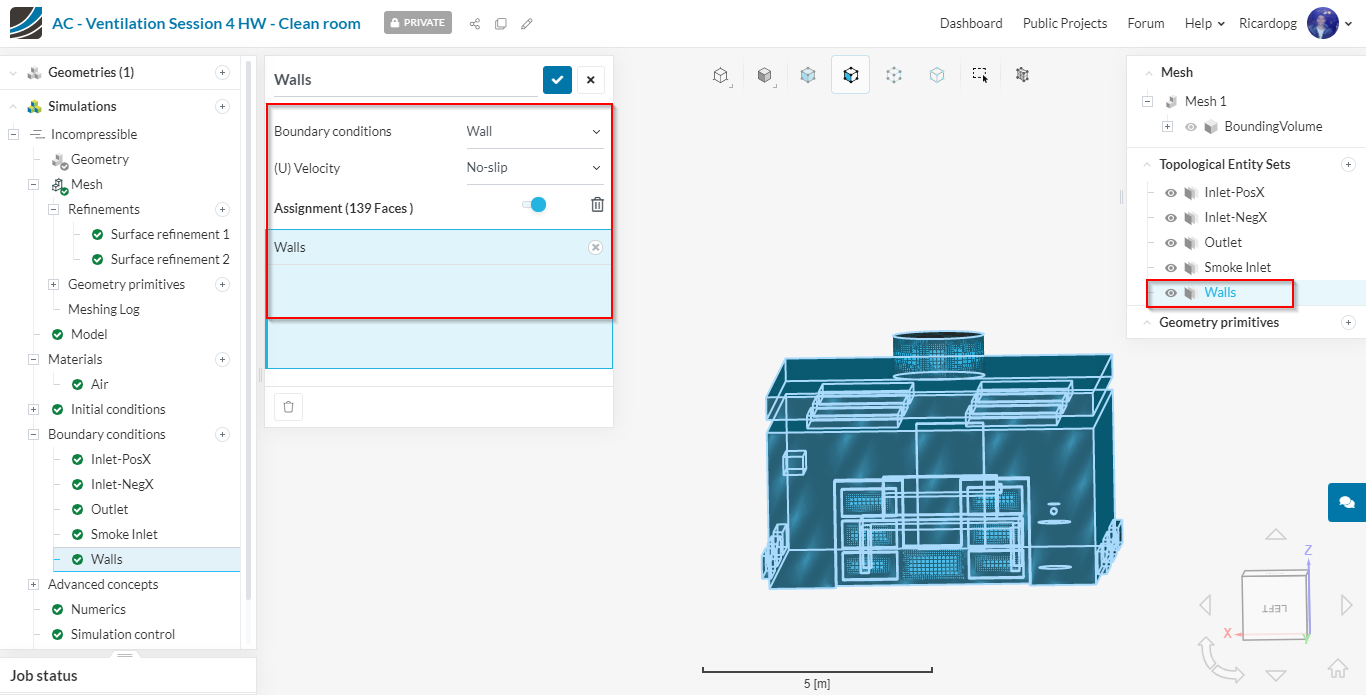Screen dimensions: 1366x695
Task: Open the chat support bubble
Action: coord(1346,502)
